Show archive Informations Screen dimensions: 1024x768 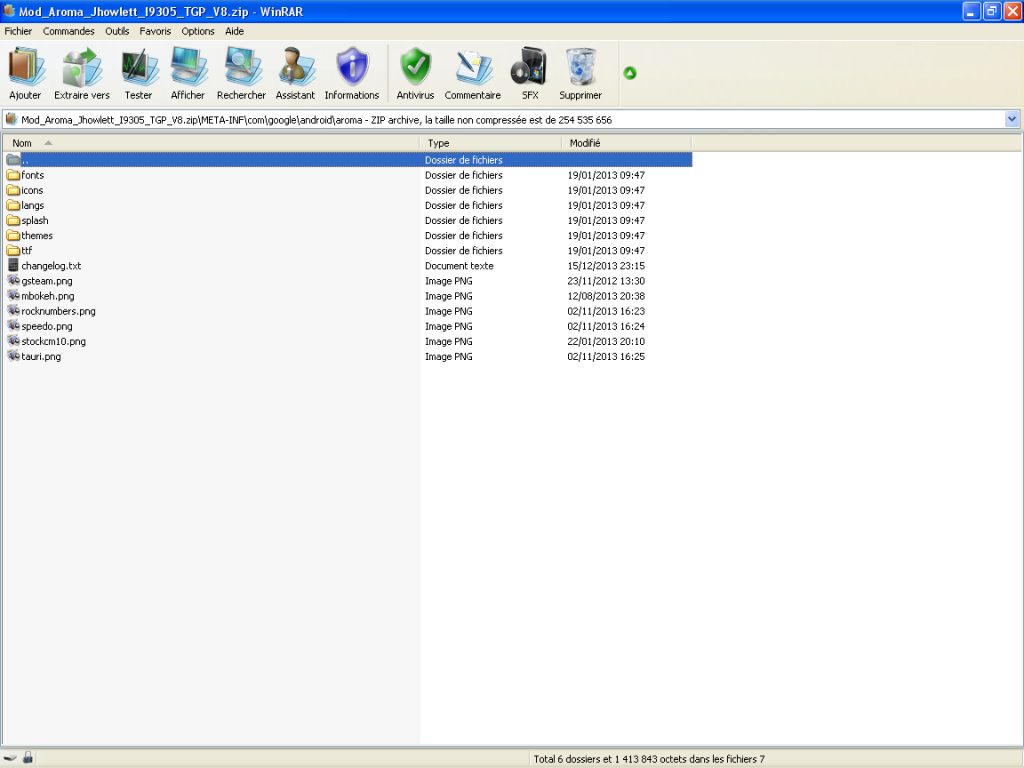pyautogui.click(x=351, y=73)
